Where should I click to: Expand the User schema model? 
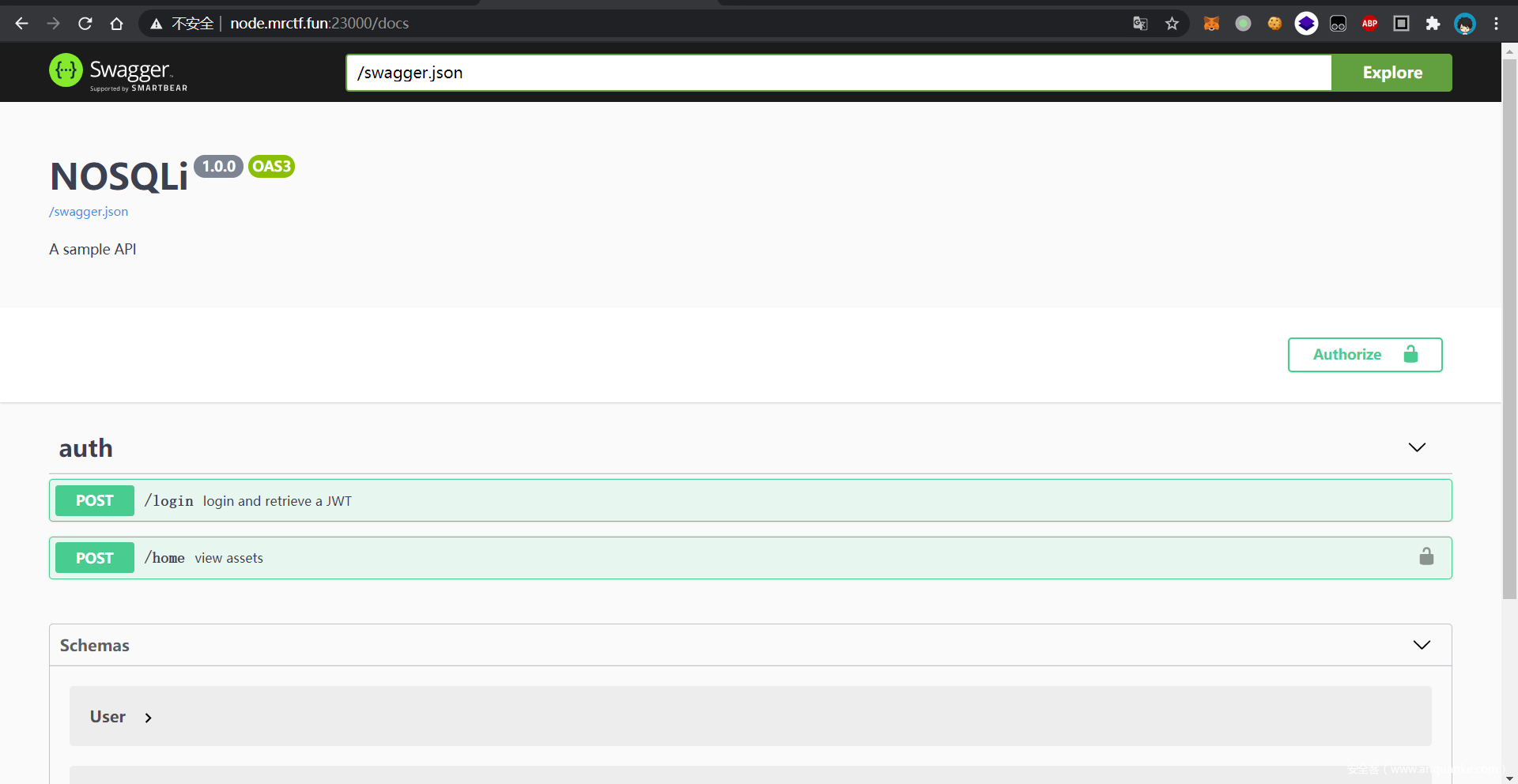(x=121, y=717)
